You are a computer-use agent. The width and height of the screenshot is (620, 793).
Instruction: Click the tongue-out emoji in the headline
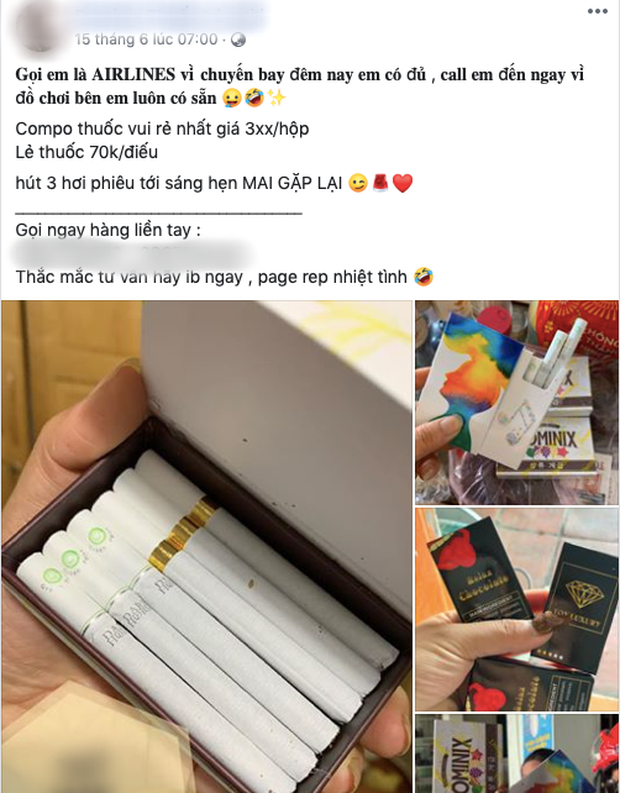[x=232, y=98]
